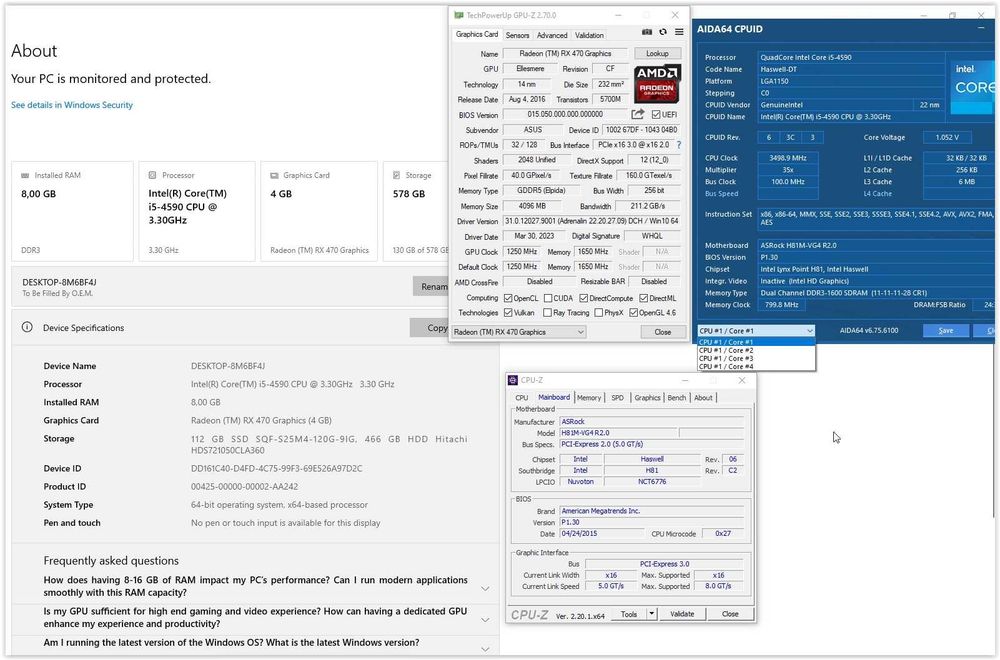Click the Graphics Card card icon

[x=274, y=175]
